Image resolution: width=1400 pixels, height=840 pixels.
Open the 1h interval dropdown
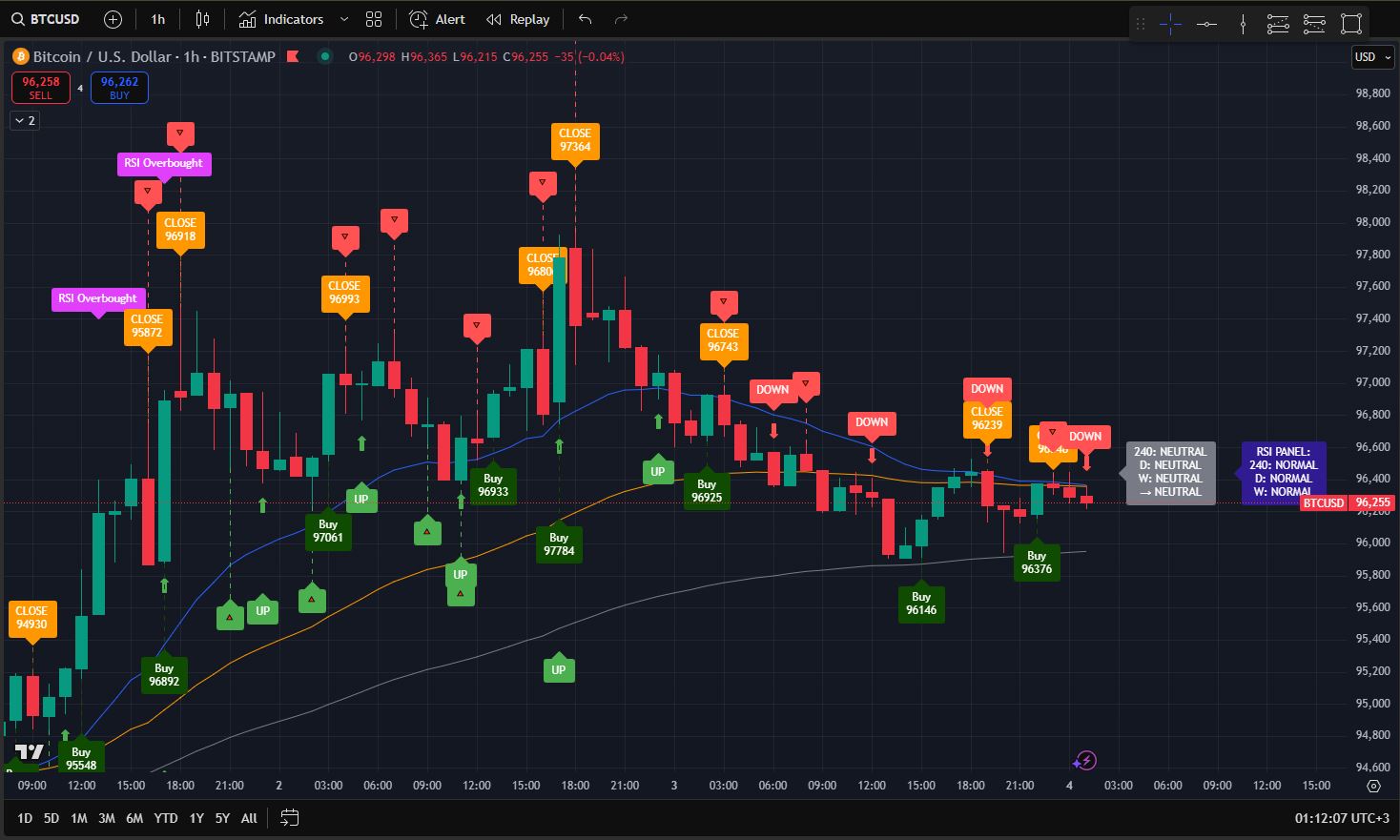[157, 18]
